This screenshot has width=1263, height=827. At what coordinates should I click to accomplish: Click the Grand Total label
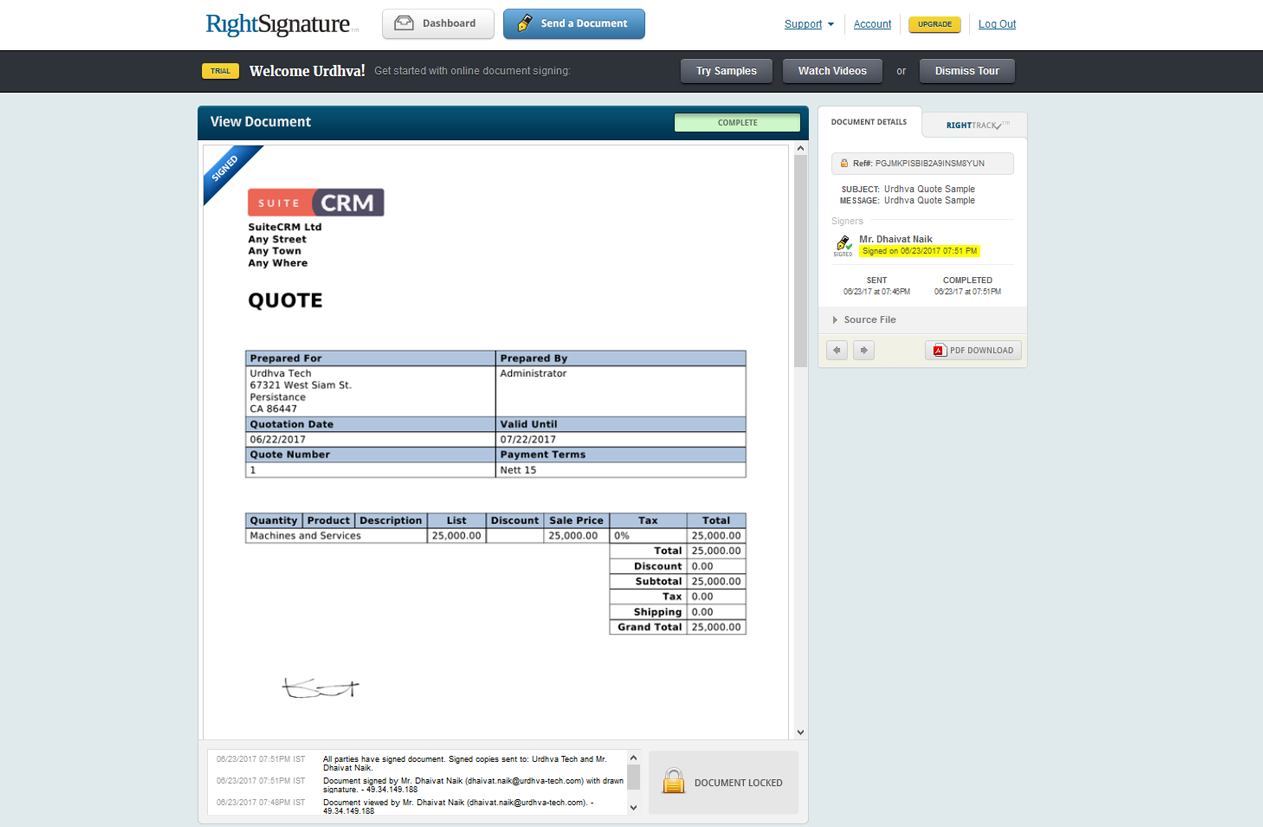[x=650, y=627]
